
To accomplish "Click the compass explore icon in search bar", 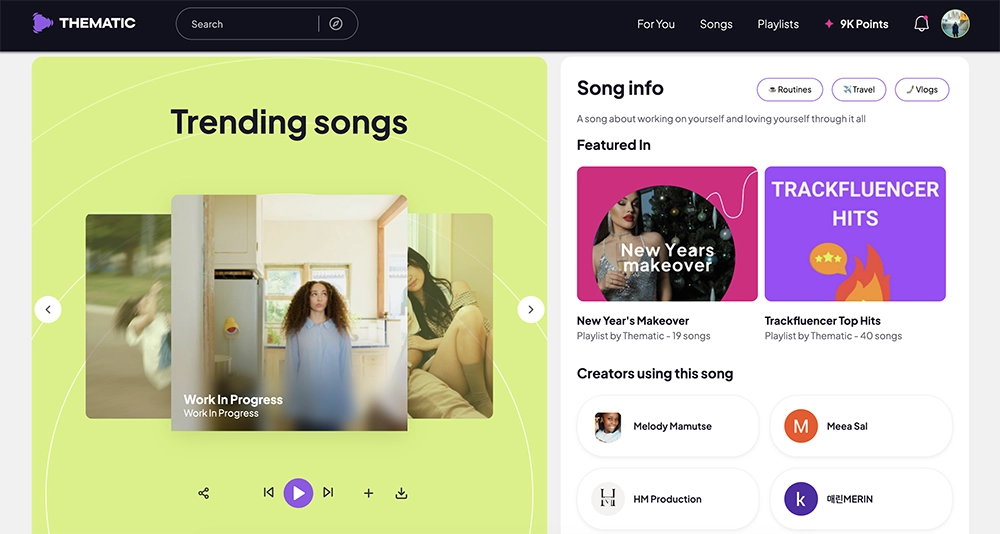I will click(x=336, y=24).
